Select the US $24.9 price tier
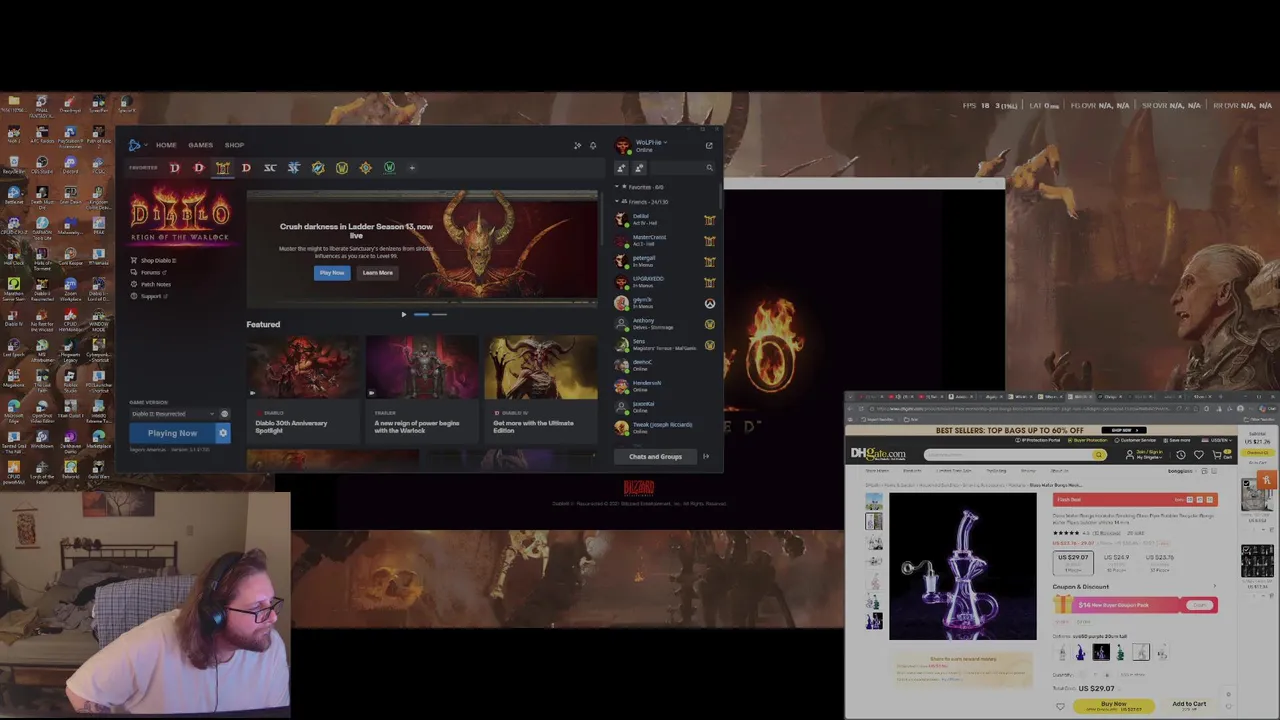Image resolution: width=1280 pixels, height=720 pixels. (1116, 562)
